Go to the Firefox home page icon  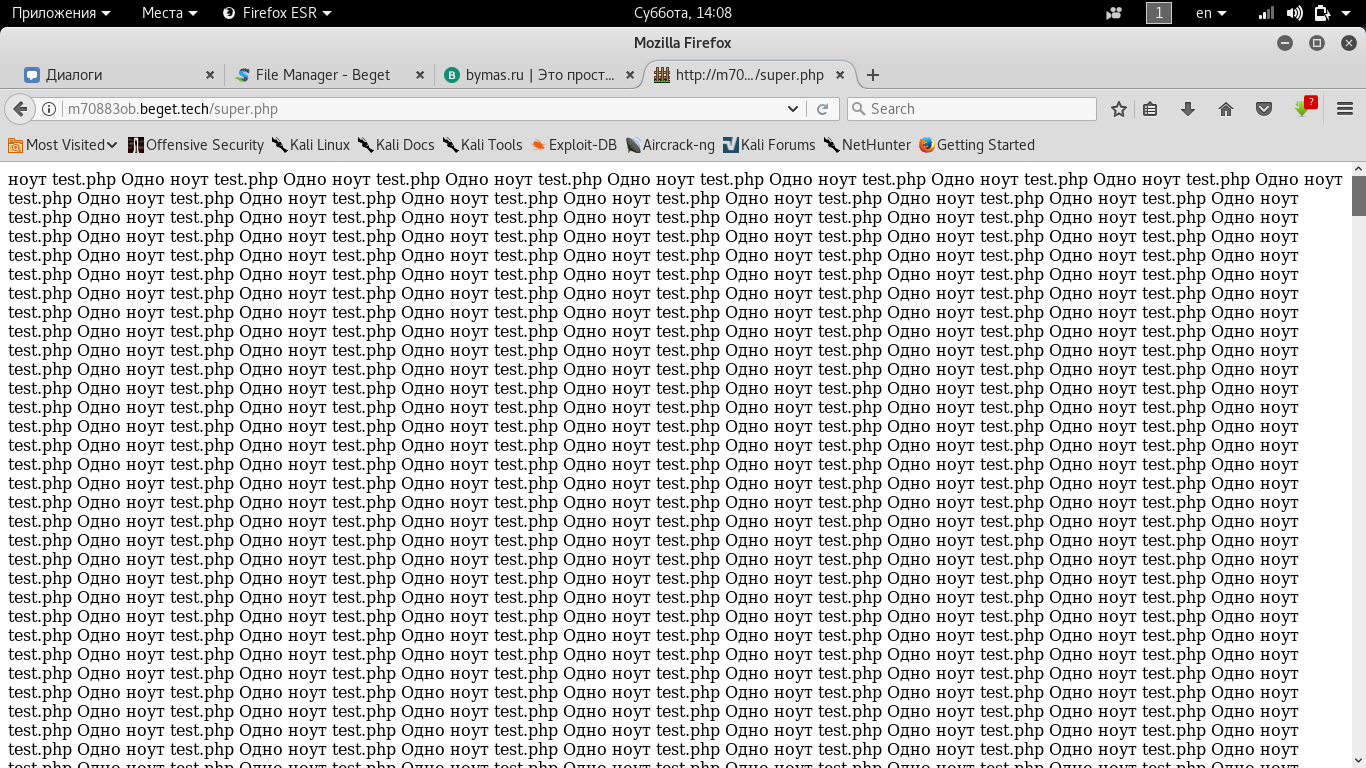click(1226, 109)
